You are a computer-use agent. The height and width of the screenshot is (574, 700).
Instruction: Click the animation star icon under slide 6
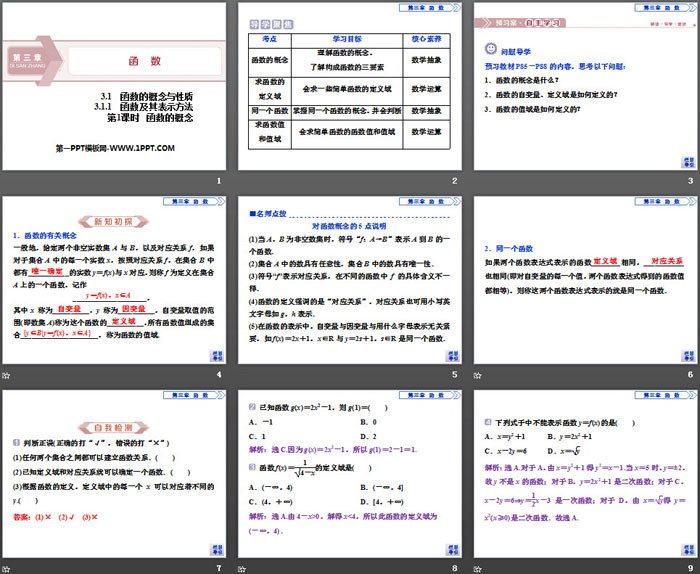click(477, 375)
